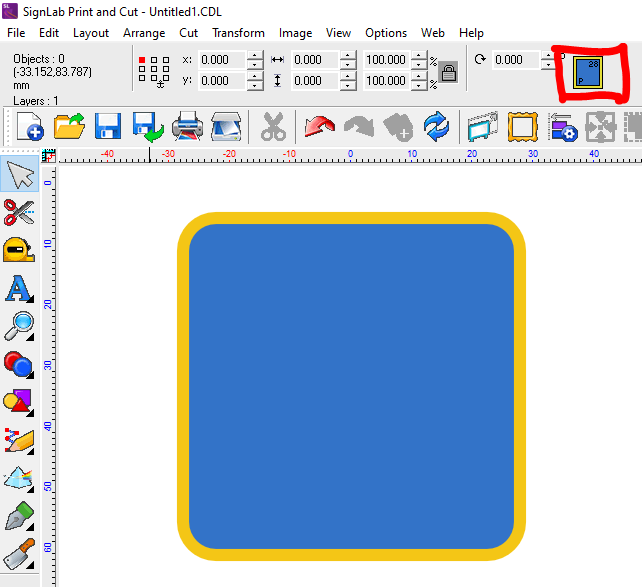Undo the last action with red arrow
This screenshot has height=587, width=642.
click(x=319, y=127)
